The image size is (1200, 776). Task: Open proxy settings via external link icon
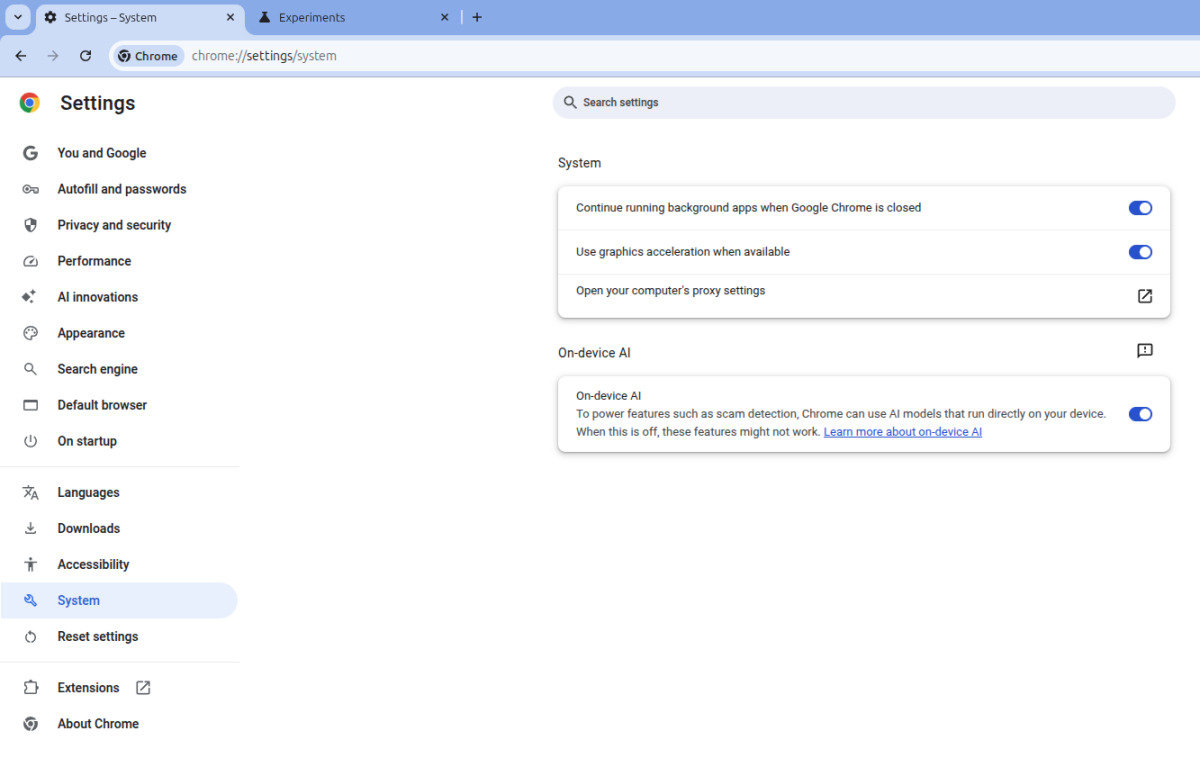1145,296
